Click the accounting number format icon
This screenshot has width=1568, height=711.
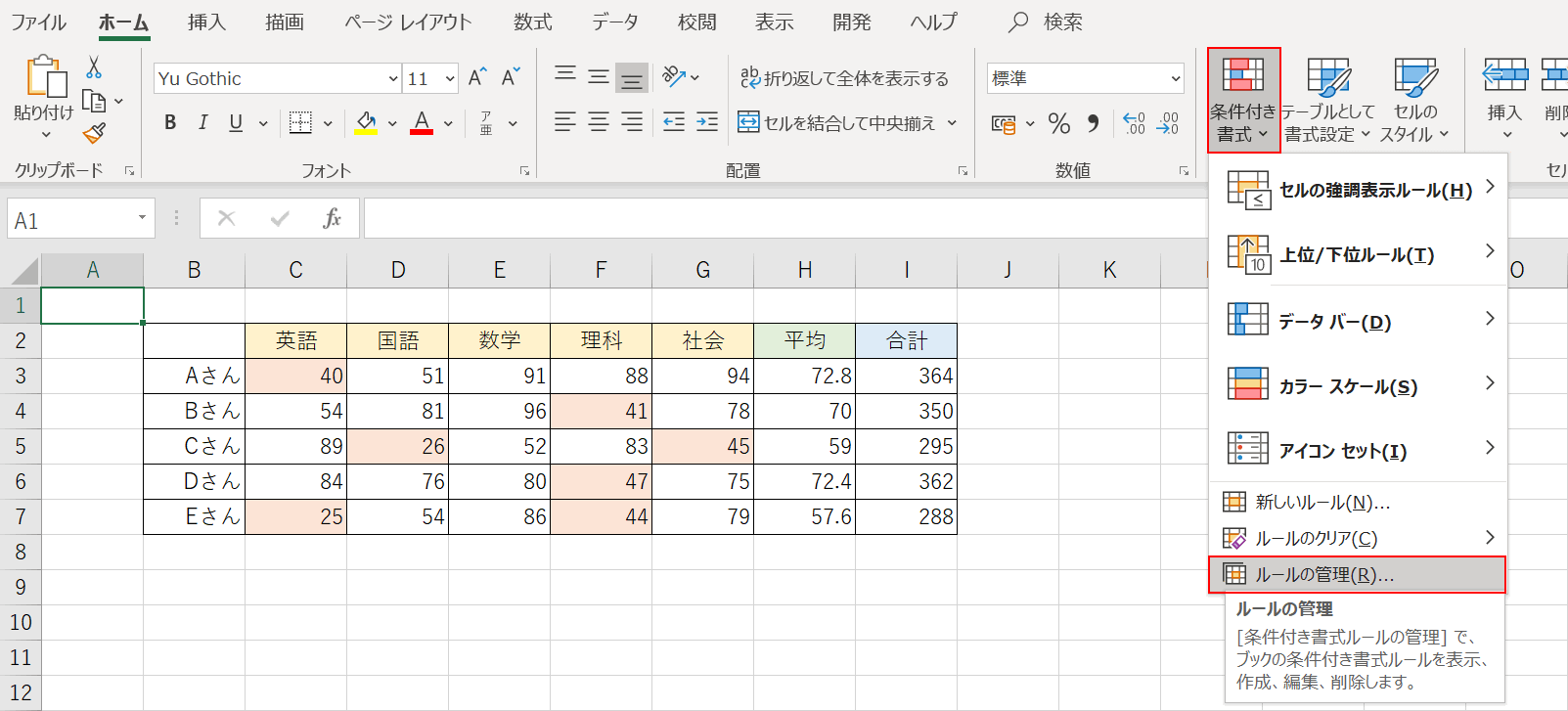point(1004,123)
